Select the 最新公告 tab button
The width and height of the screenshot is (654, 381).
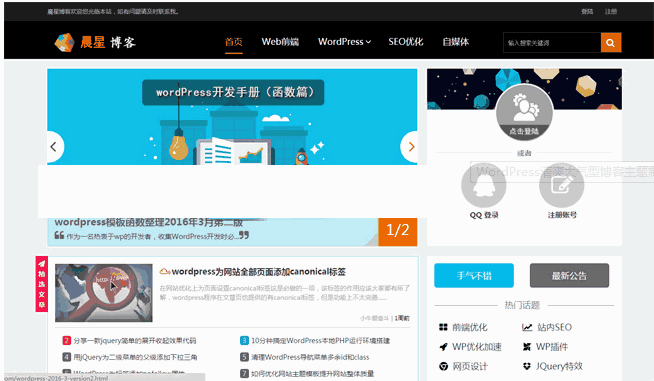[569, 275]
